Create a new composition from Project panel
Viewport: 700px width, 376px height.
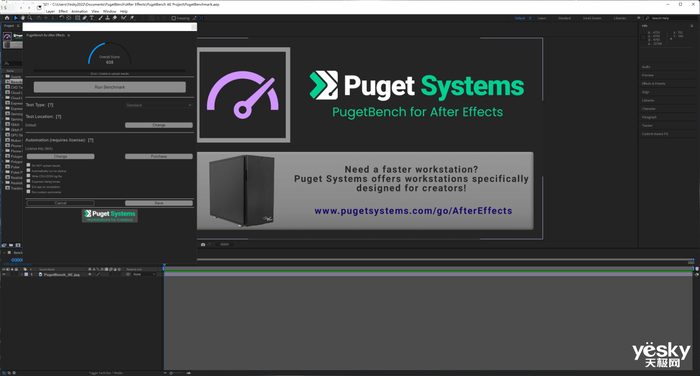18,245
